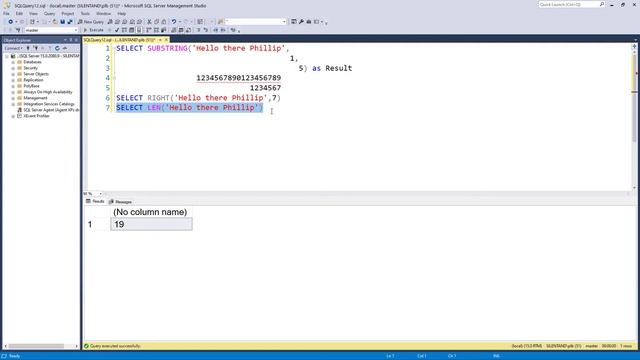This screenshot has width=640, height=360.
Task: Click the wrench Properties icon
Action: 301,22
